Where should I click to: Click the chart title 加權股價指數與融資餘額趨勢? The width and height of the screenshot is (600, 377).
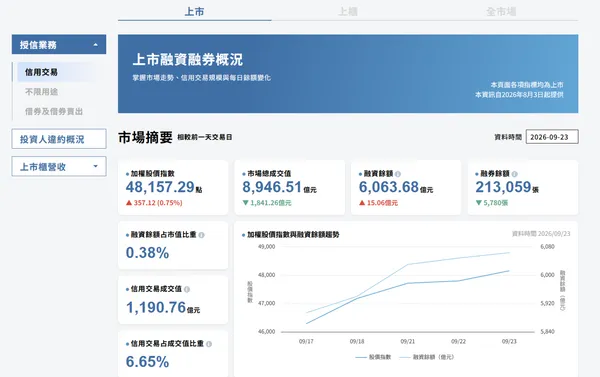tap(293, 235)
